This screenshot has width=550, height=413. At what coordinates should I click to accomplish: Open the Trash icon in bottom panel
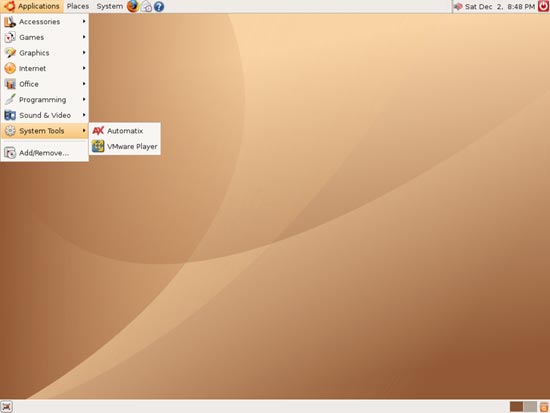(544, 407)
